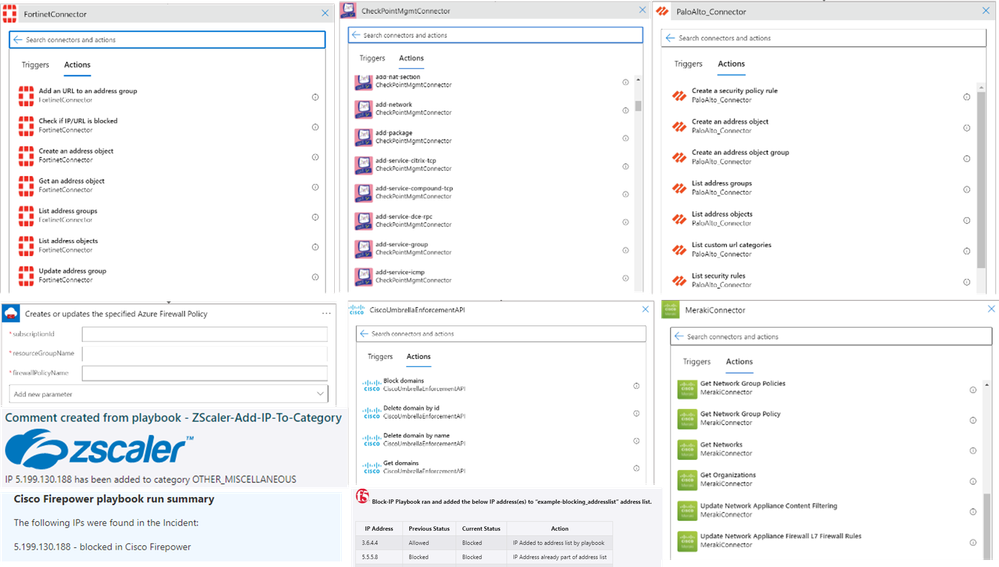Click search field in CiscoUmbrellaEnforcementAPI panel
The height and width of the screenshot is (567, 999).
pos(501,333)
